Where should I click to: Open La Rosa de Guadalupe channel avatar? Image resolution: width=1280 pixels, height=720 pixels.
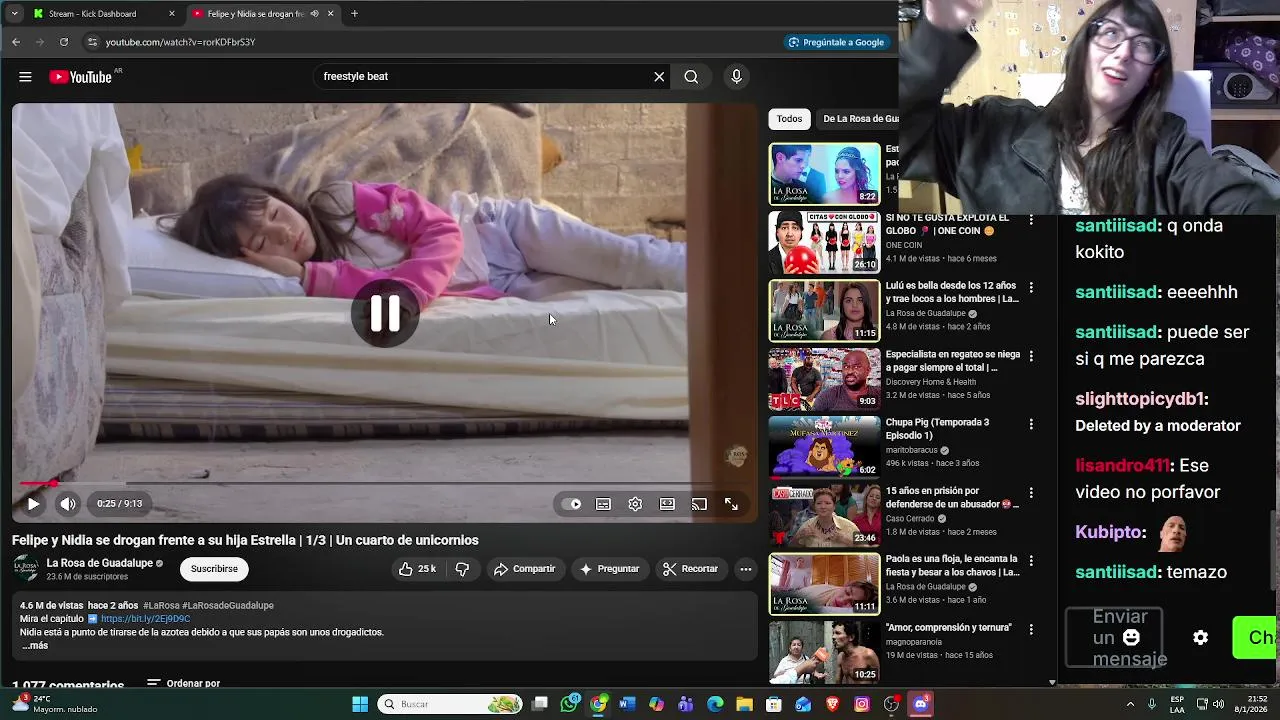[x=26, y=569]
